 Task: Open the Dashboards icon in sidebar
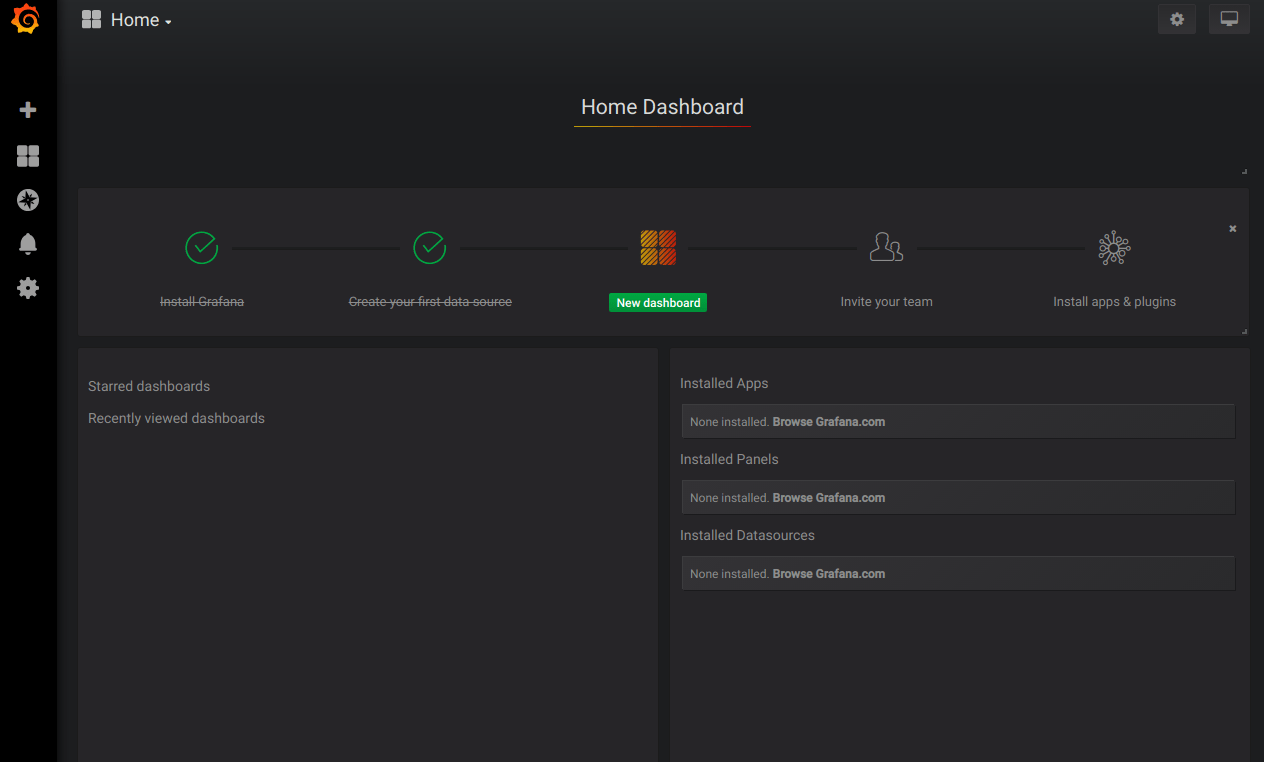pyautogui.click(x=28, y=156)
